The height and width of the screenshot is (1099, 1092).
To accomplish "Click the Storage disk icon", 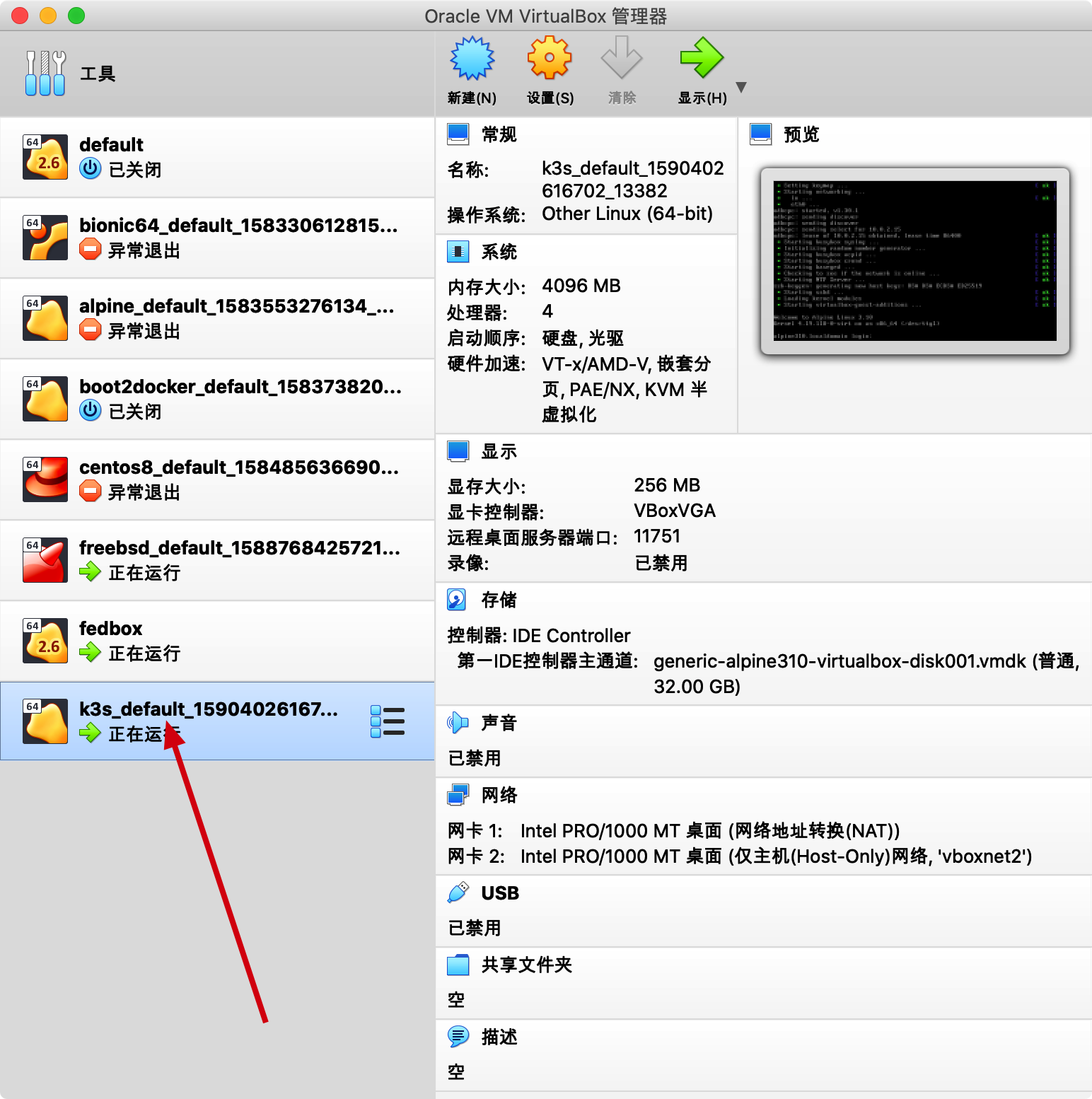I will click(457, 600).
